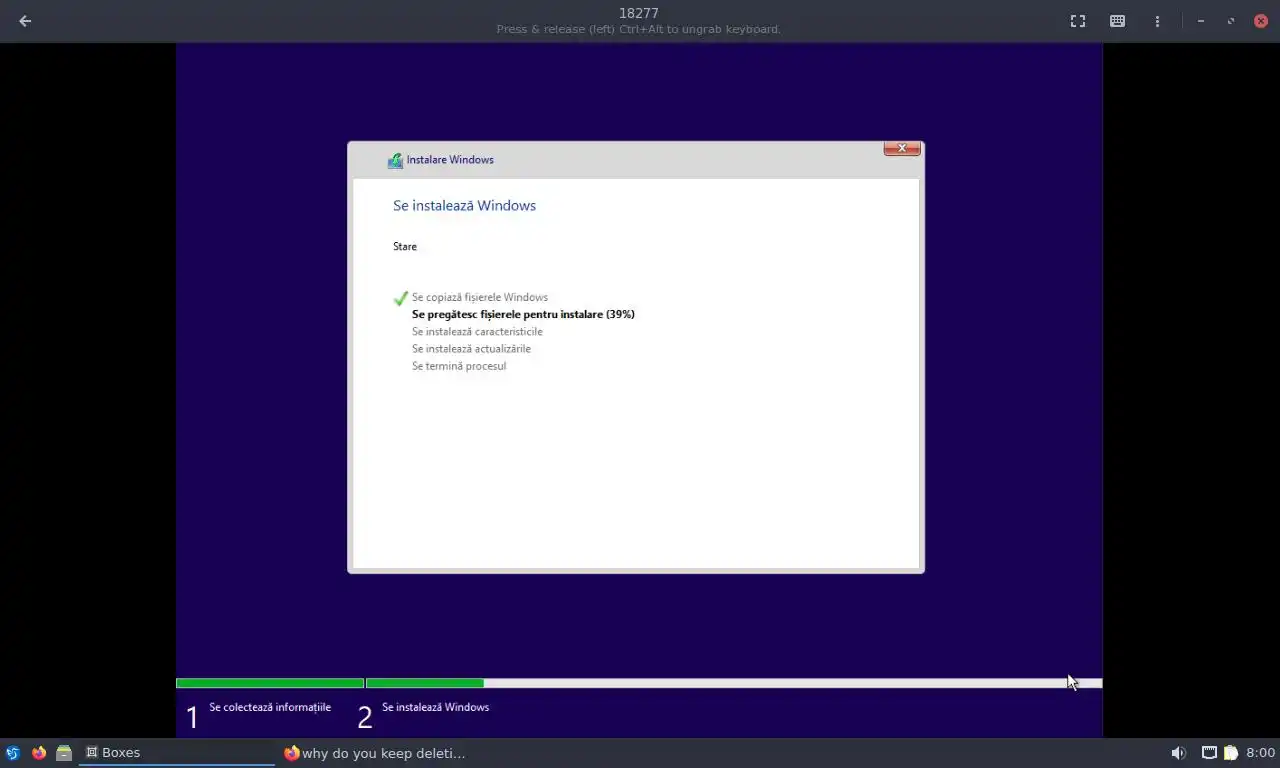1280x768 pixels.
Task: Launch Firefox from the taskbar
Action: point(39,753)
